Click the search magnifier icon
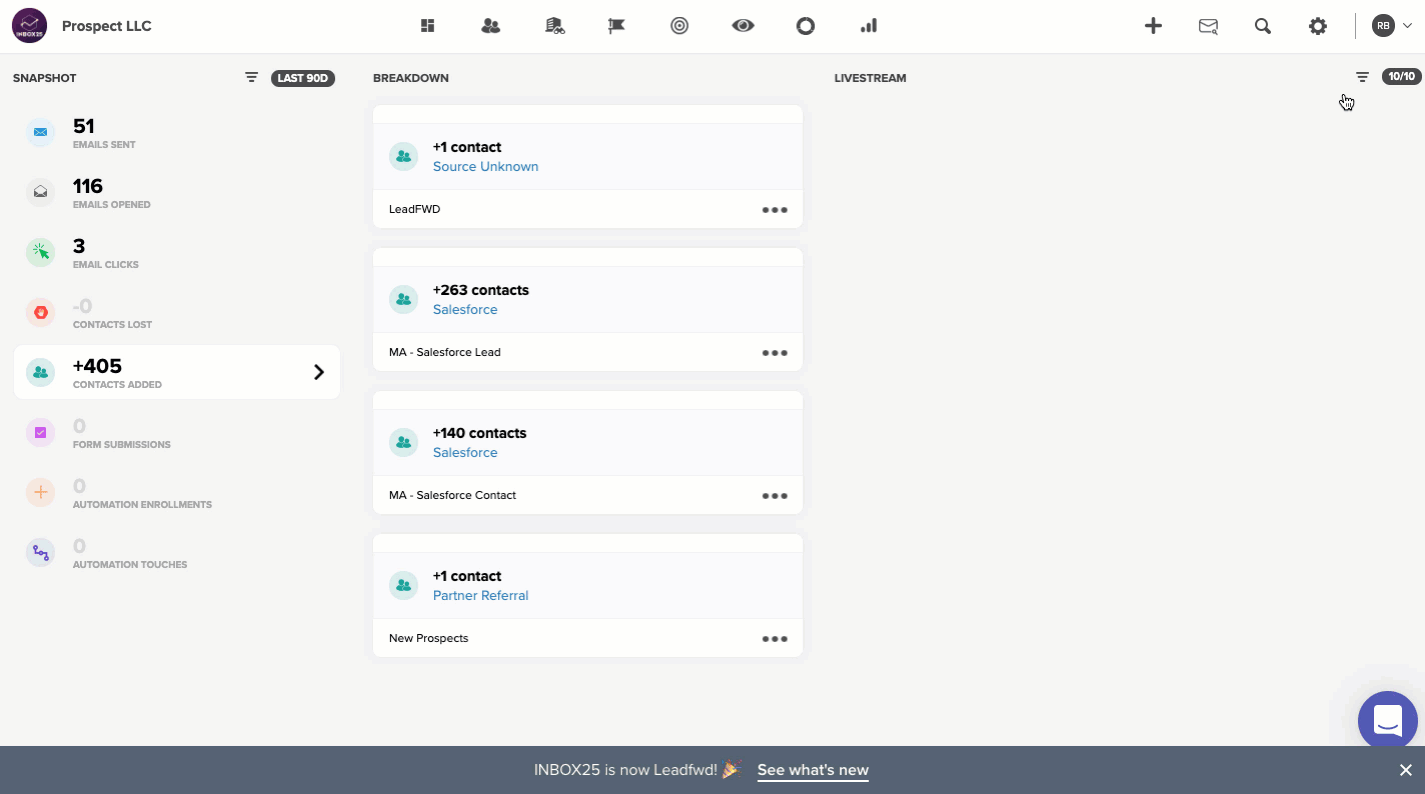This screenshot has width=1425, height=794. point(1263,26)
